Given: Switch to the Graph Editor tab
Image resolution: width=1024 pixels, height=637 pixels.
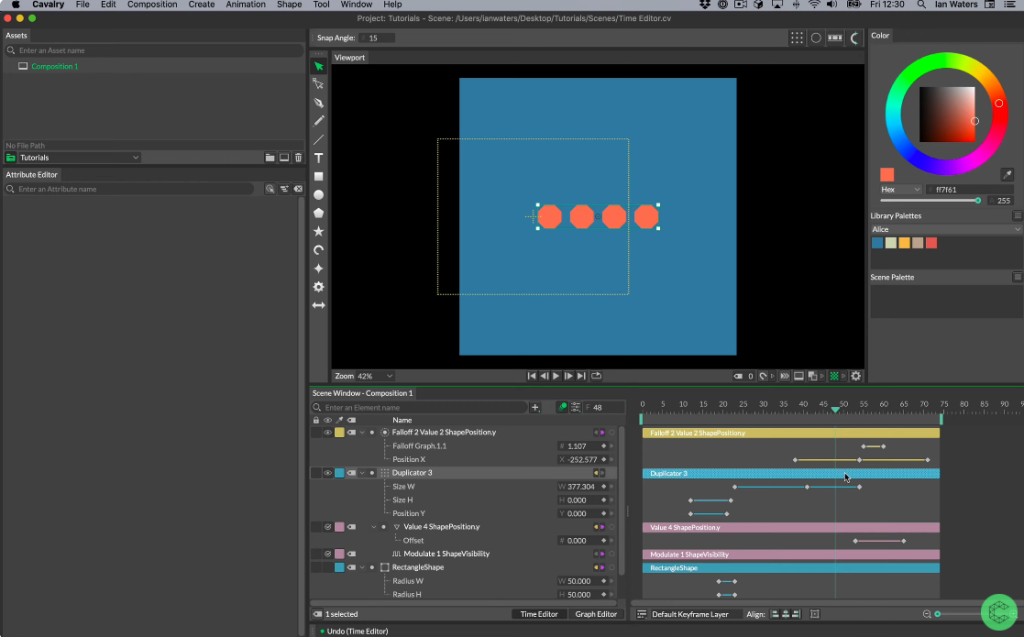Looking at the screenshot, I should click(596, 614).
